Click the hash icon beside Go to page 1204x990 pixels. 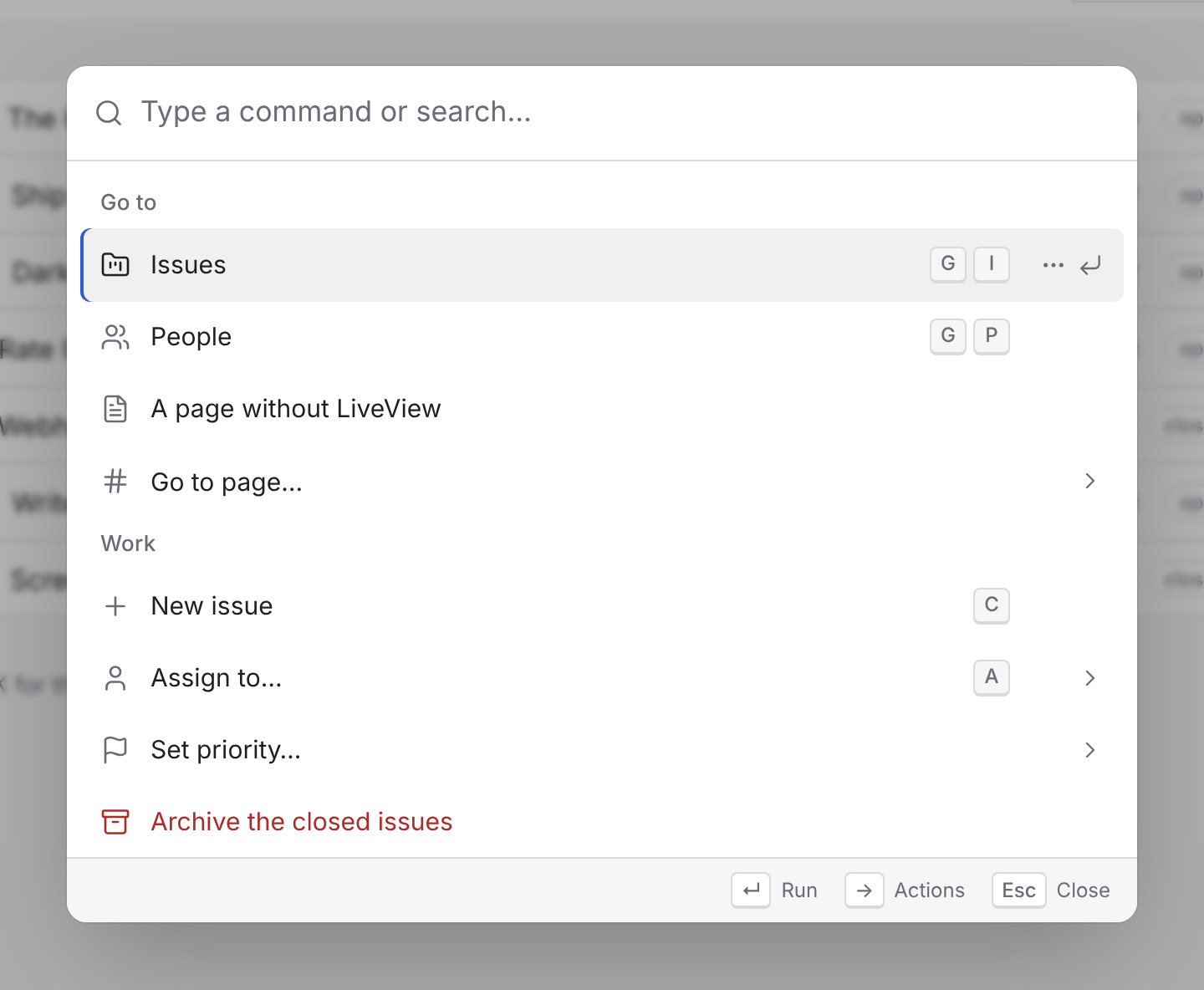pyautogui.click(x=115, y=482)
